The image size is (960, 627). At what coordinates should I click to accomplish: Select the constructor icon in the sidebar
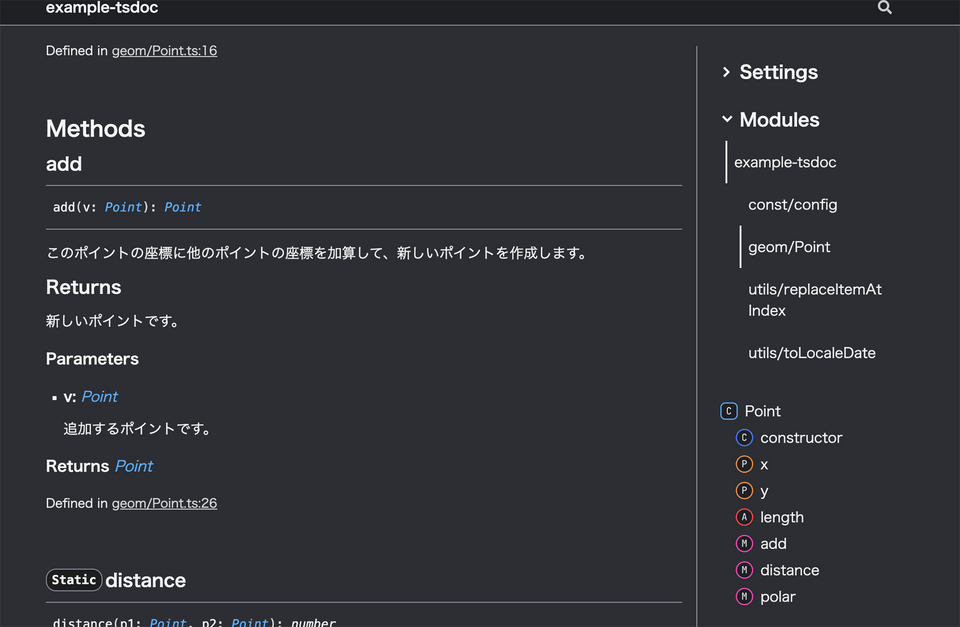744,437
